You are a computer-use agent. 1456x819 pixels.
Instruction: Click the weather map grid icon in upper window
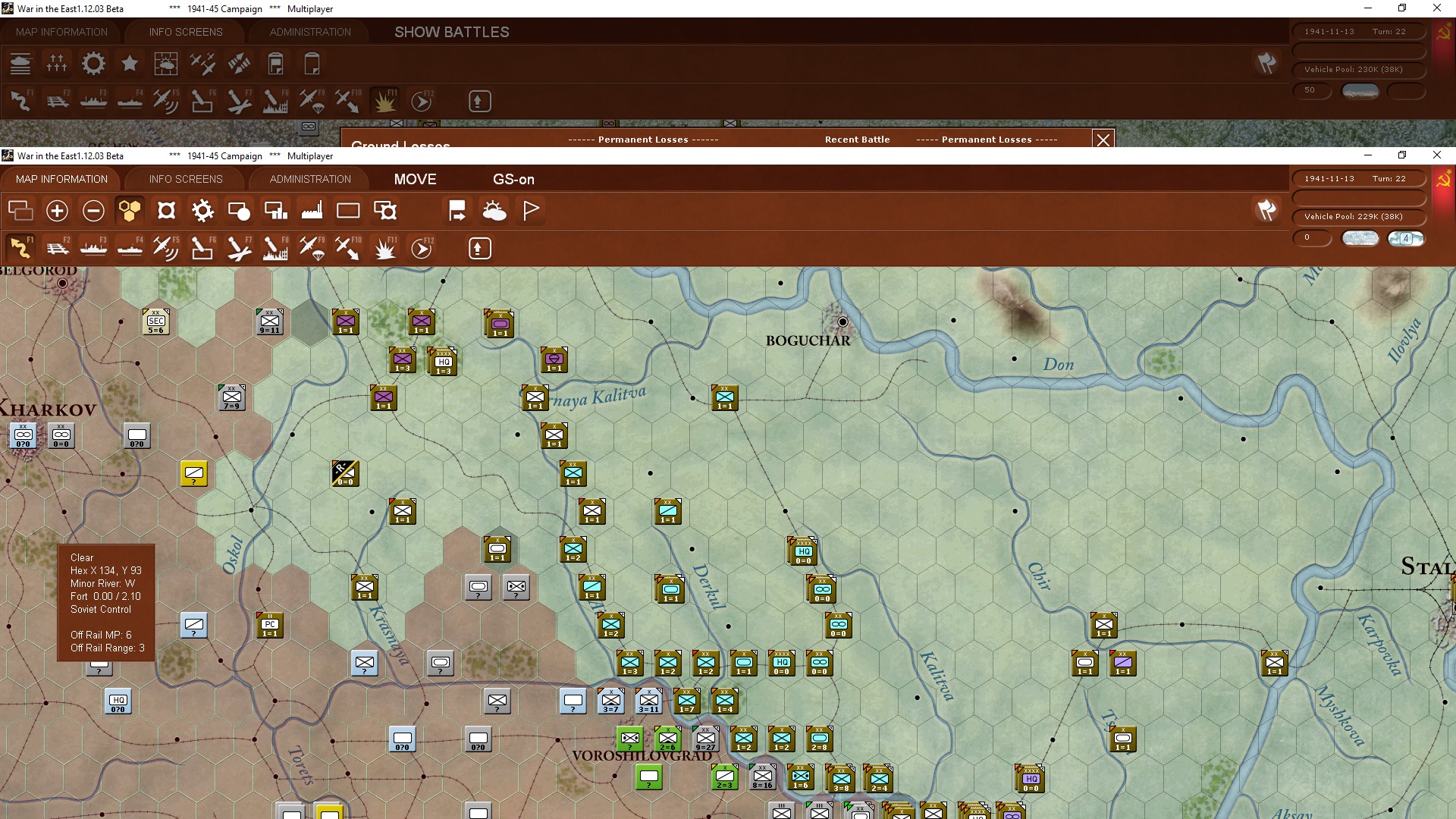pyautogui.click(x=166, y=64)
